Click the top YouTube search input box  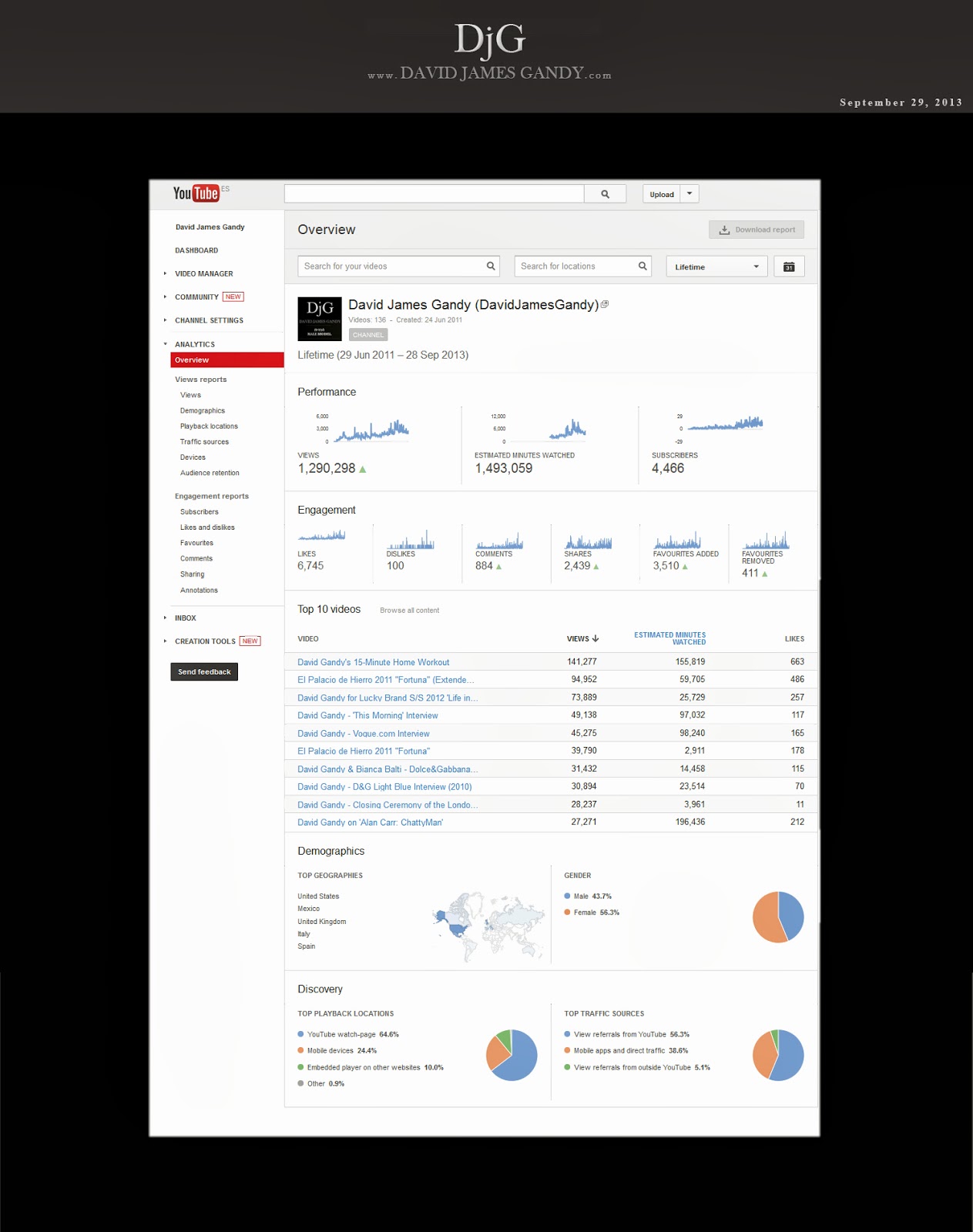(x=434, y=194)
